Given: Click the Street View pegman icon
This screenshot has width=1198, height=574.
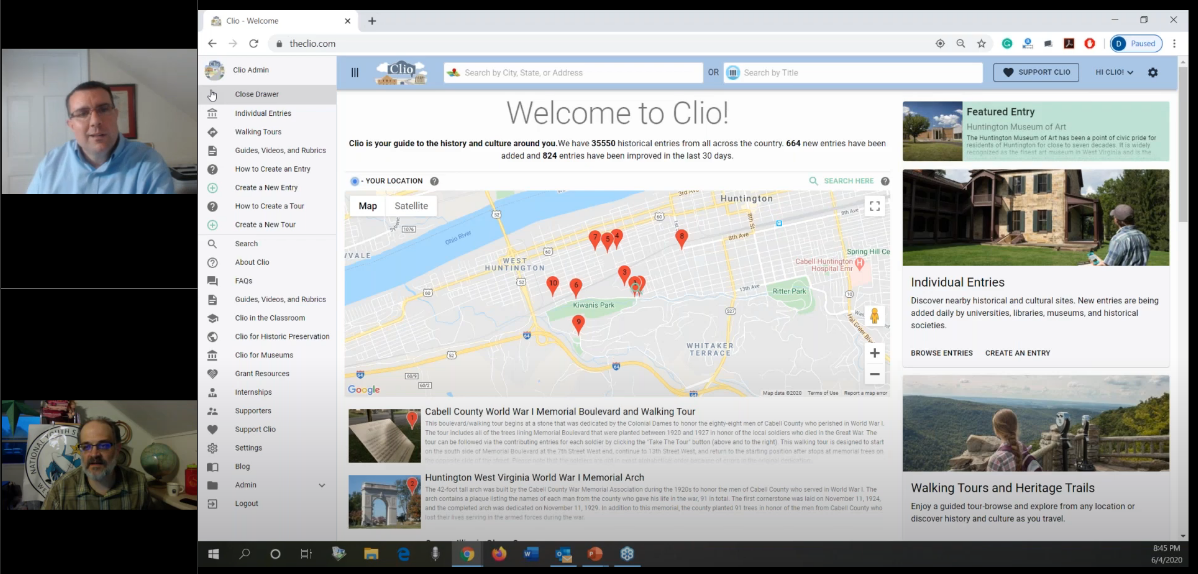Looking at the screenshot, I should pos(874,316).
